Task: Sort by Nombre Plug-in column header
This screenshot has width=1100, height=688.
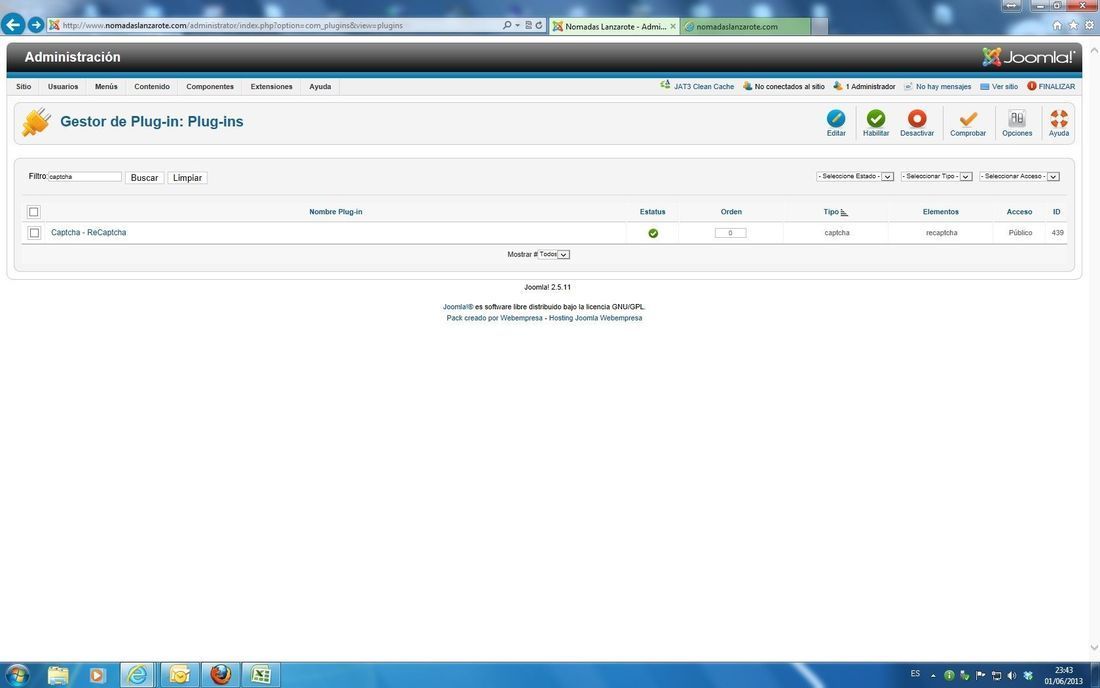Action: click(x=335, y=212)
